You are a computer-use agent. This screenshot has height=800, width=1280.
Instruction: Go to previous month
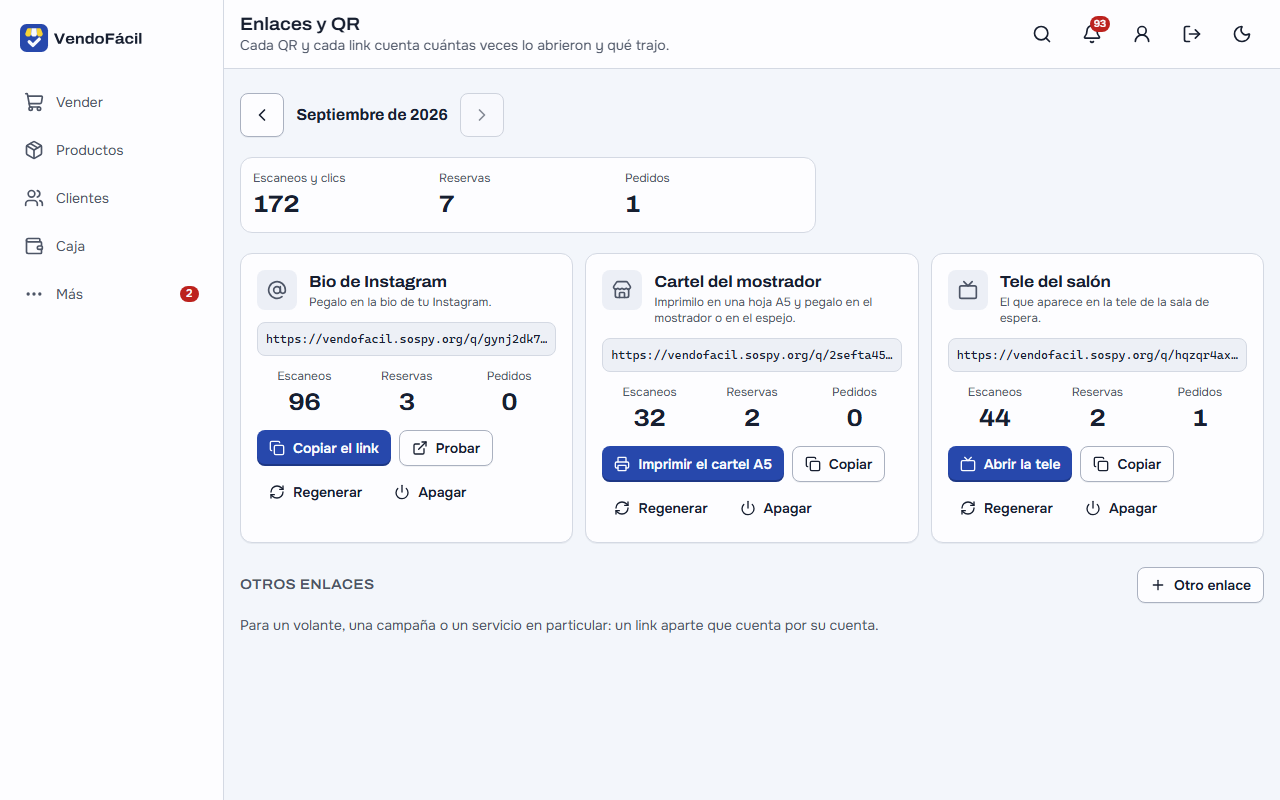pyautogui.click(x=262, y=115)
